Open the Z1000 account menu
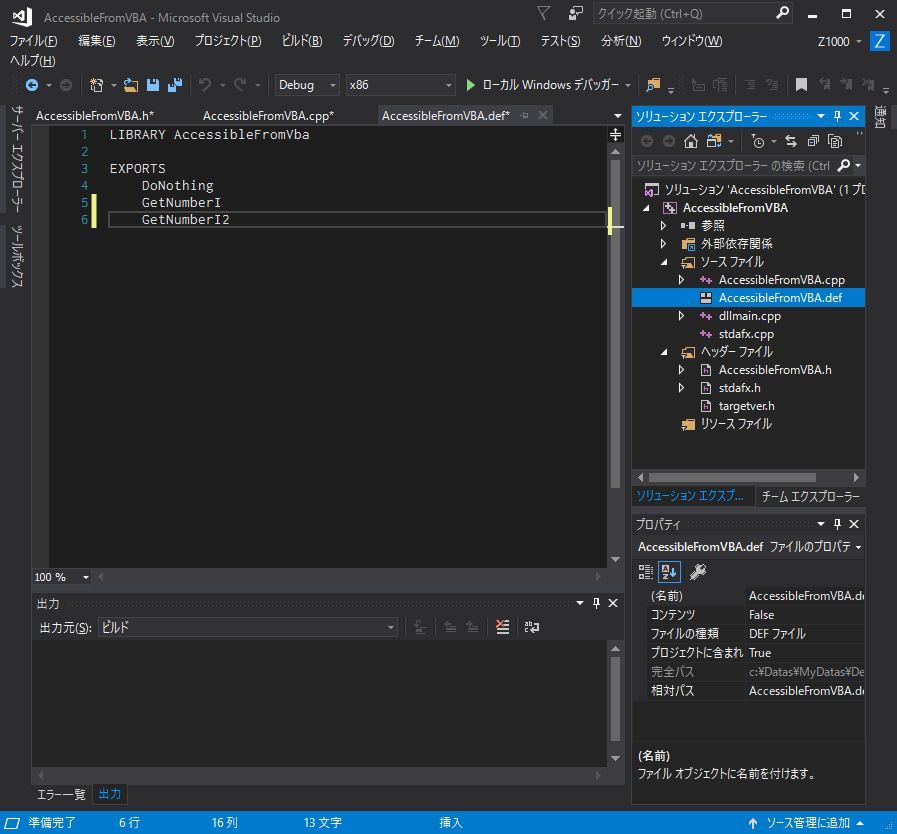Viewport: 897px width, 834px height. pos(839,41)
